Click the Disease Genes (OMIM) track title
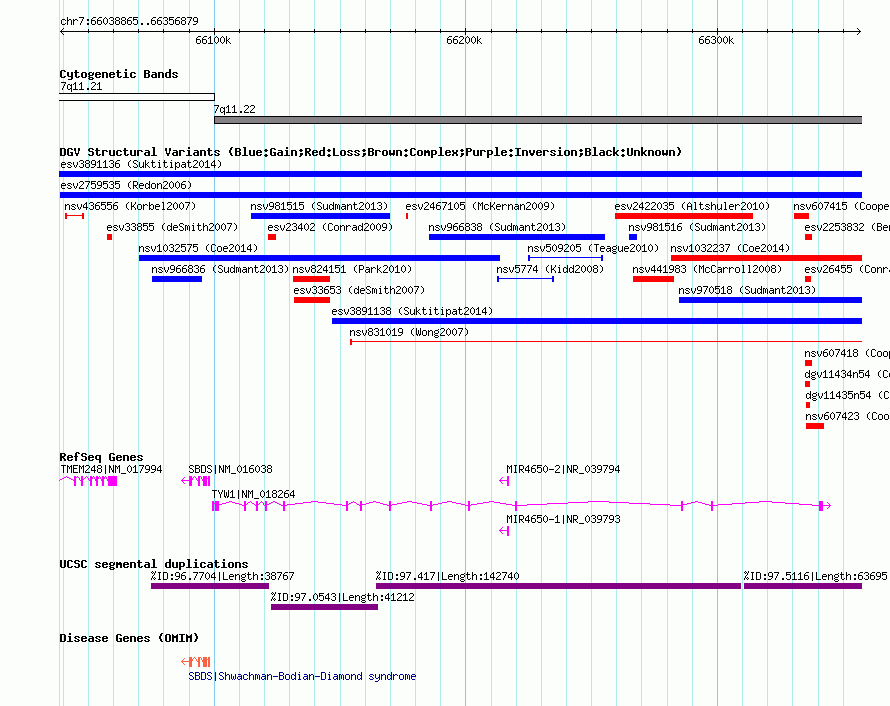Viewport: 890px width, 706px height. coord(129,638)
